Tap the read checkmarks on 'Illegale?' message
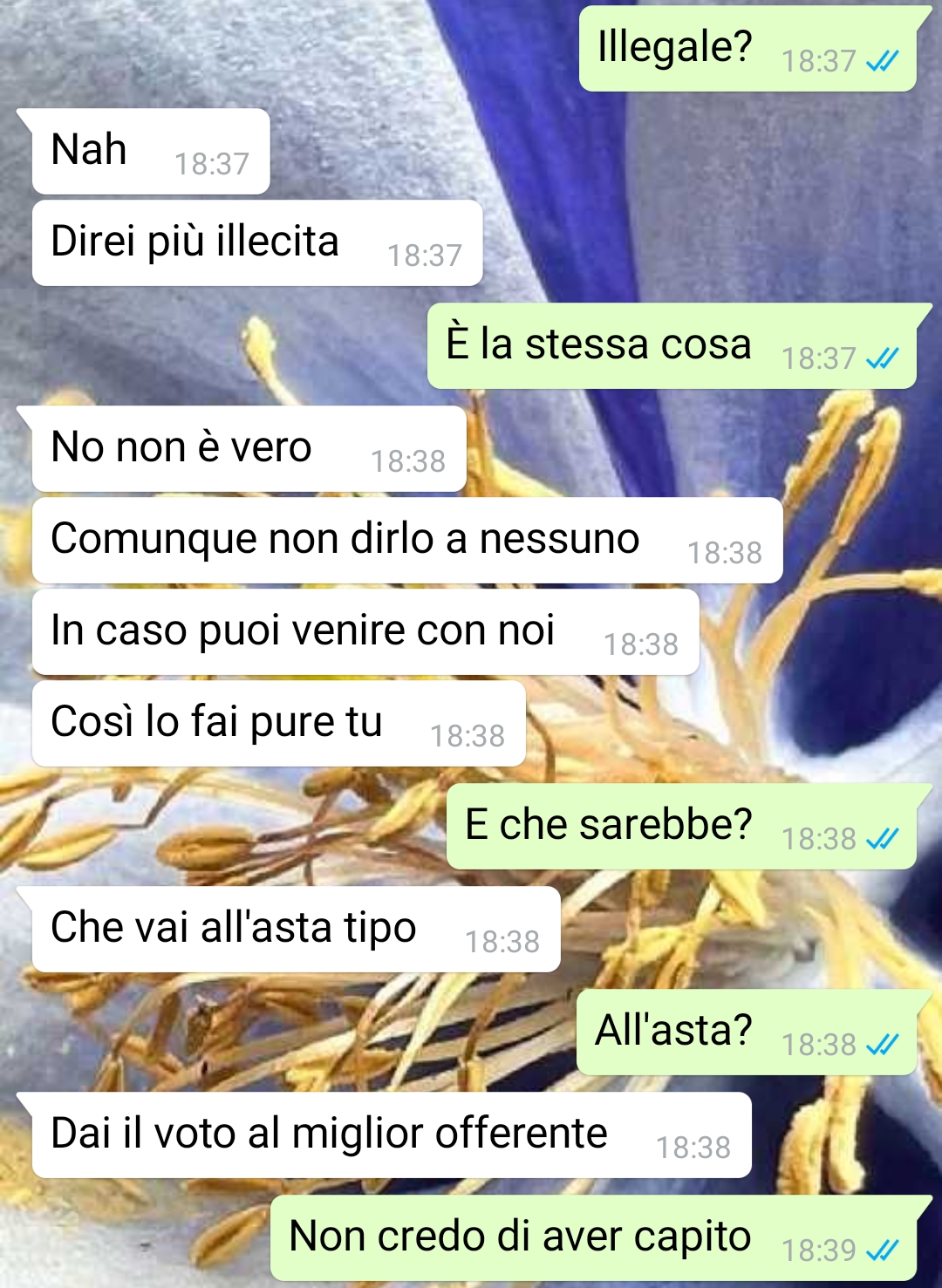The width and height of the screenshot is (942, 1288). [x=882, y=61]
